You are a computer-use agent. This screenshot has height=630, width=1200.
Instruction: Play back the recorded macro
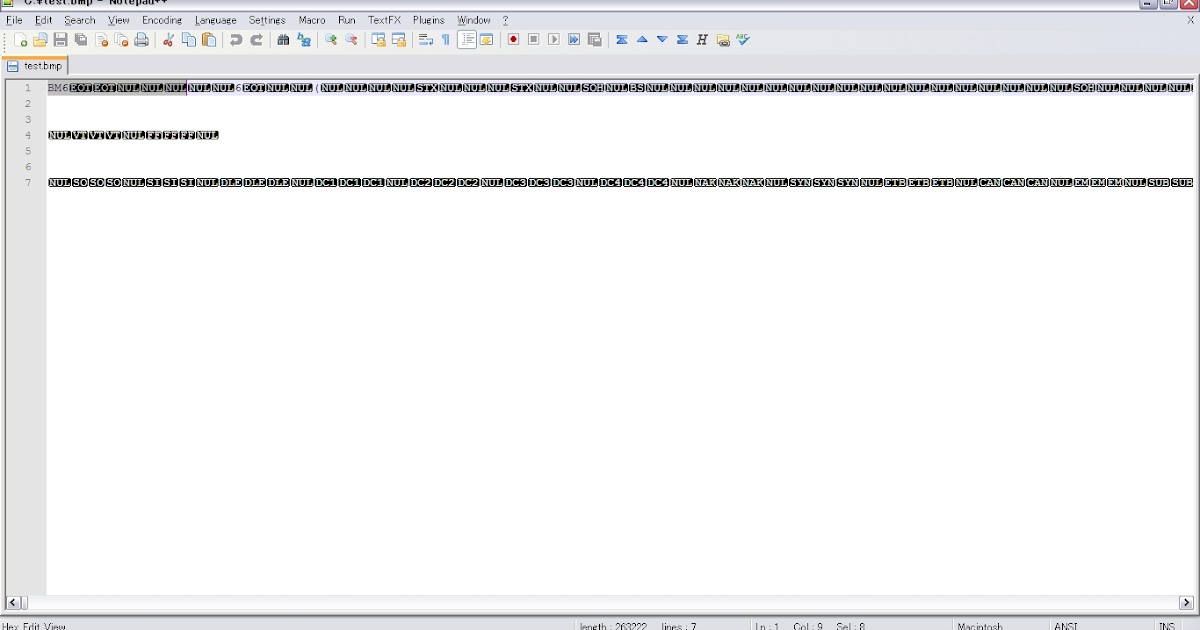[x=554, y=40]
